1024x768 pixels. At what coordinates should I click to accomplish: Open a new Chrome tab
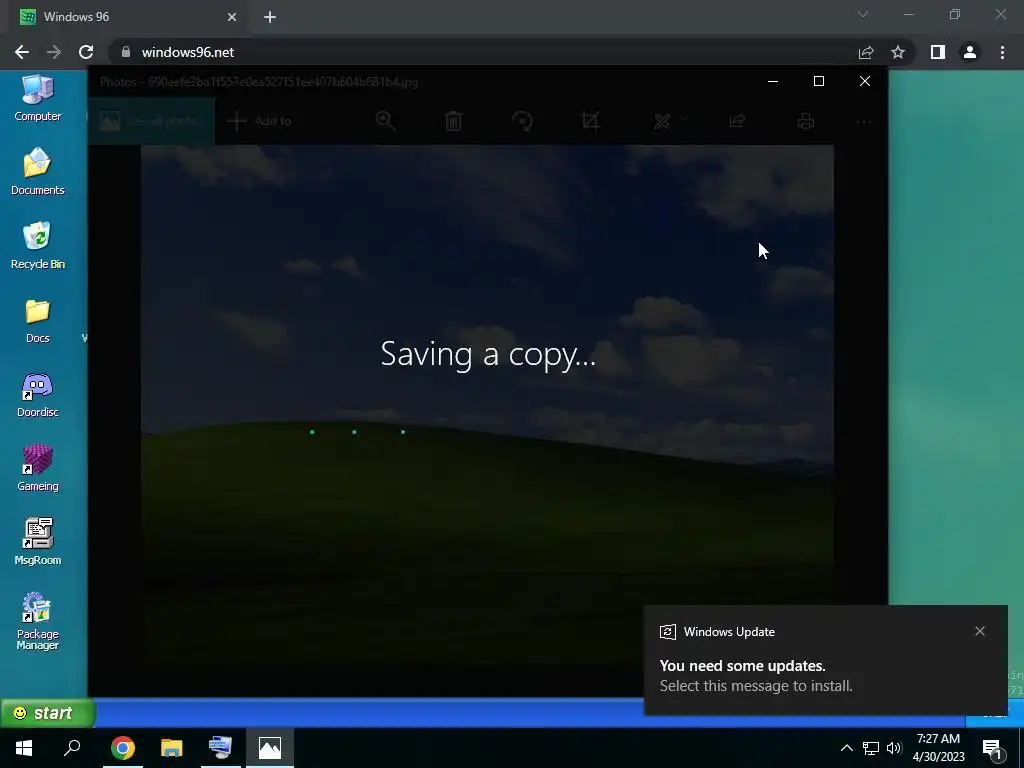point(270,17)
